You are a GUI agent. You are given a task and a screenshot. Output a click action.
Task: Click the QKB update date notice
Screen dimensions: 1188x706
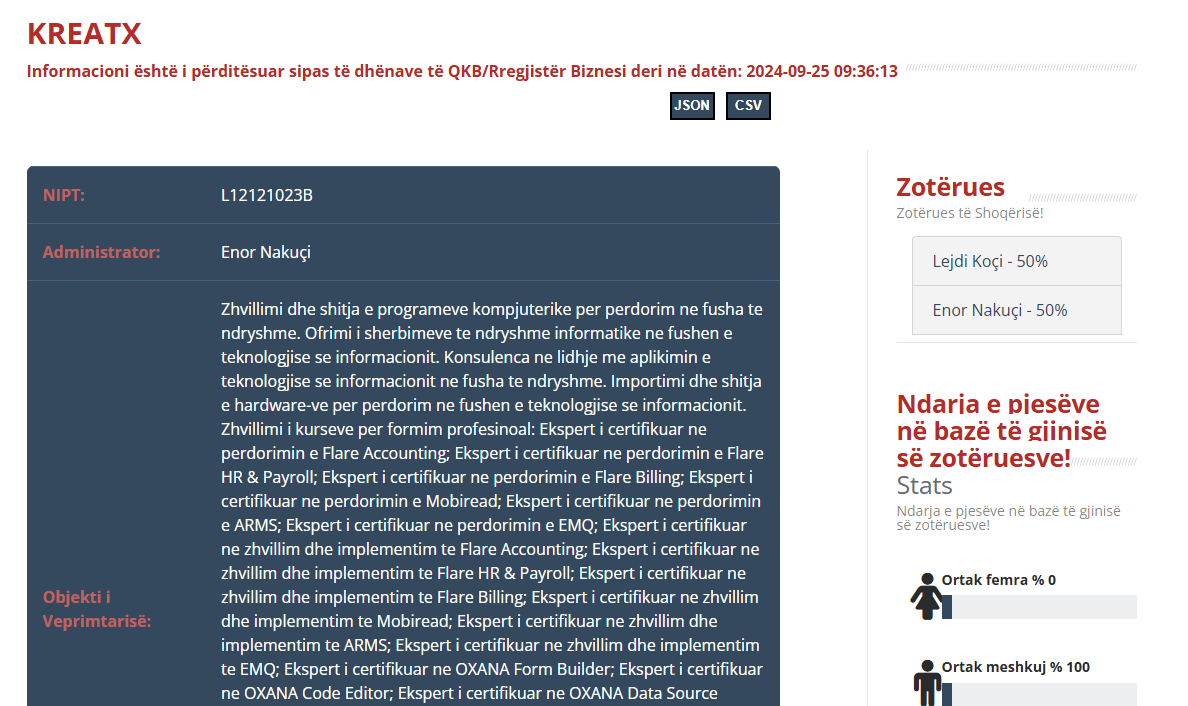462,71
